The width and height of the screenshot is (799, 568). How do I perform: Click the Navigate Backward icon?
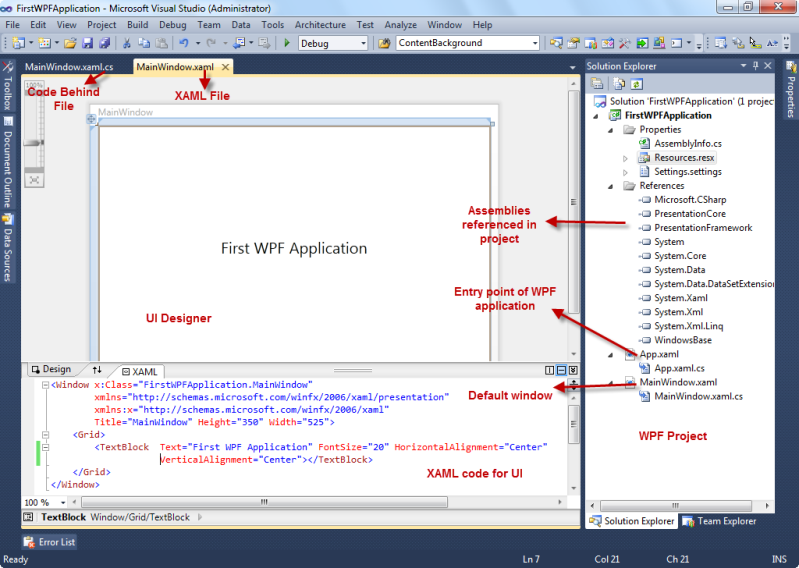(239, 43)
